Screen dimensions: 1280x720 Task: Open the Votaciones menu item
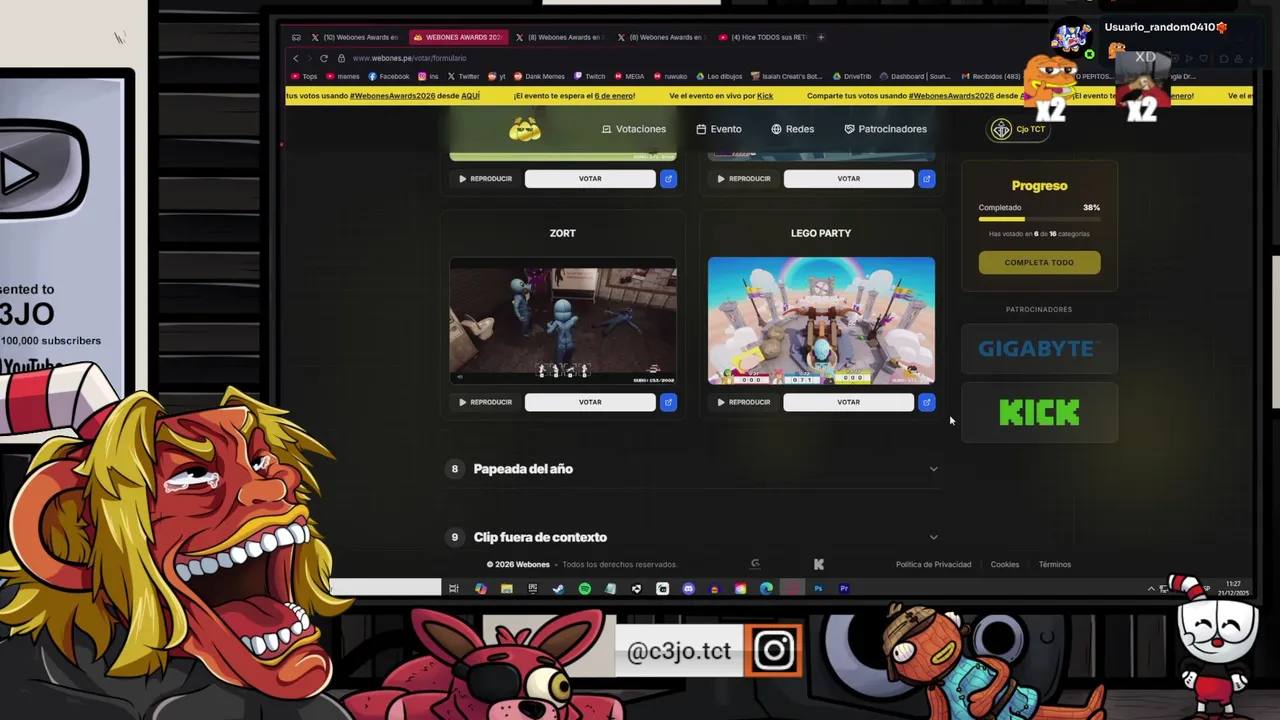(634, 129)
